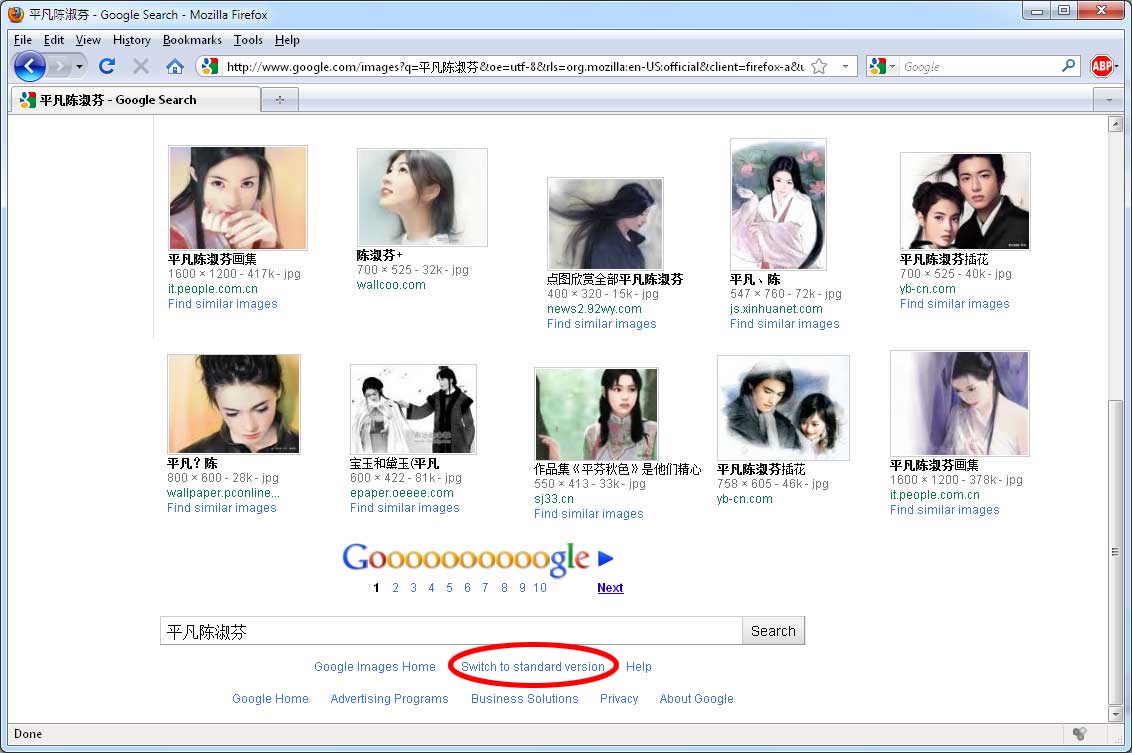Click the Google favicon in address bar

tap(209, 66)
